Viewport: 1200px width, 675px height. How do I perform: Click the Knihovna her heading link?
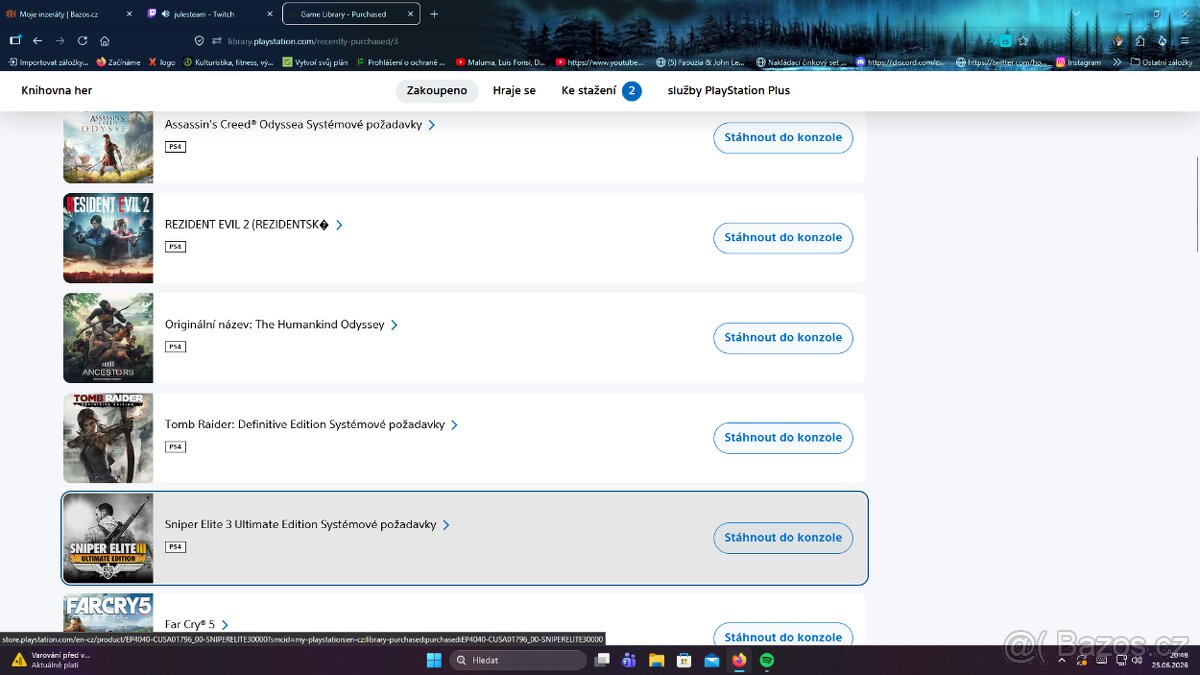coord(57,91)
